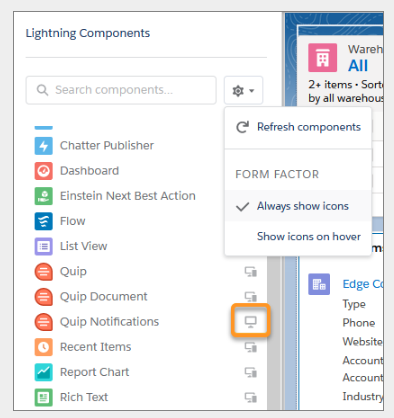The image size is (394, 418).
Task: Select Report Chart label
Action: (94, 372)
